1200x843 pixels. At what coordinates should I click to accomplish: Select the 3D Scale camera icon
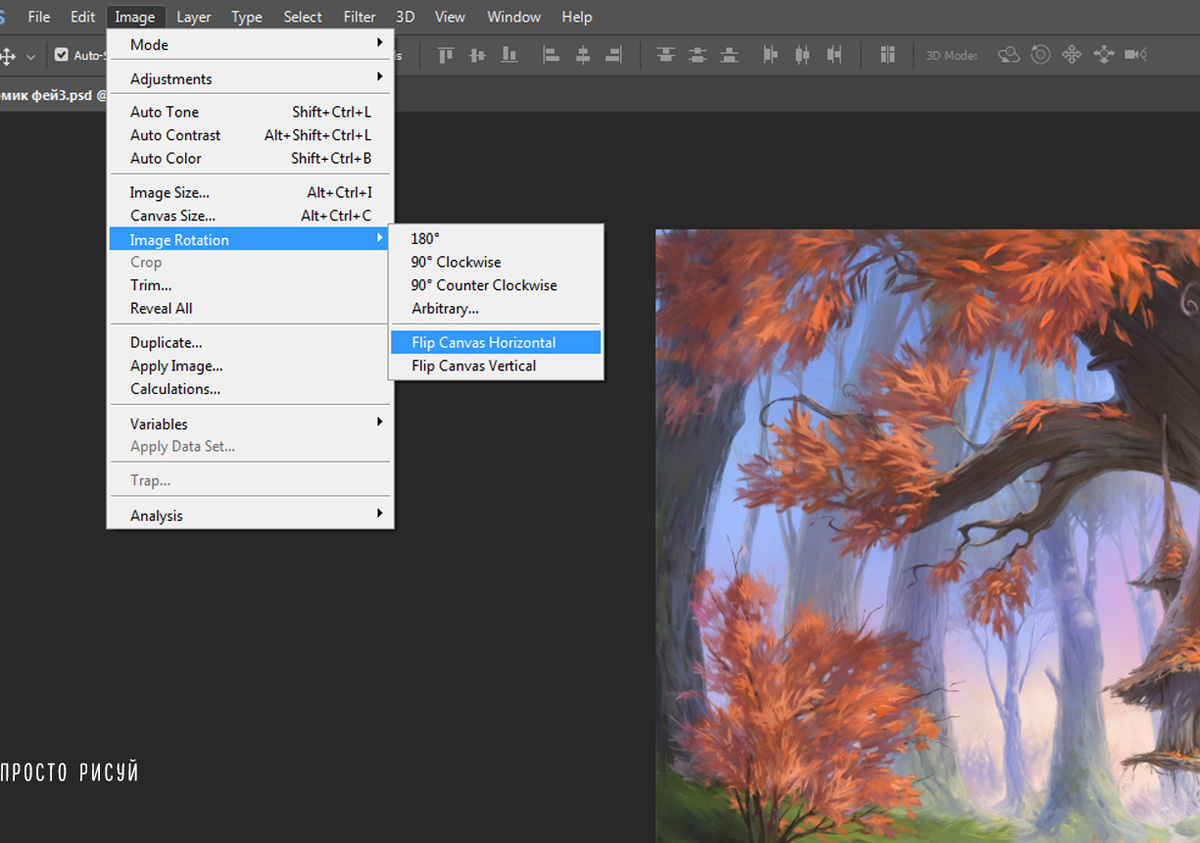click(x=1135, y=55)
